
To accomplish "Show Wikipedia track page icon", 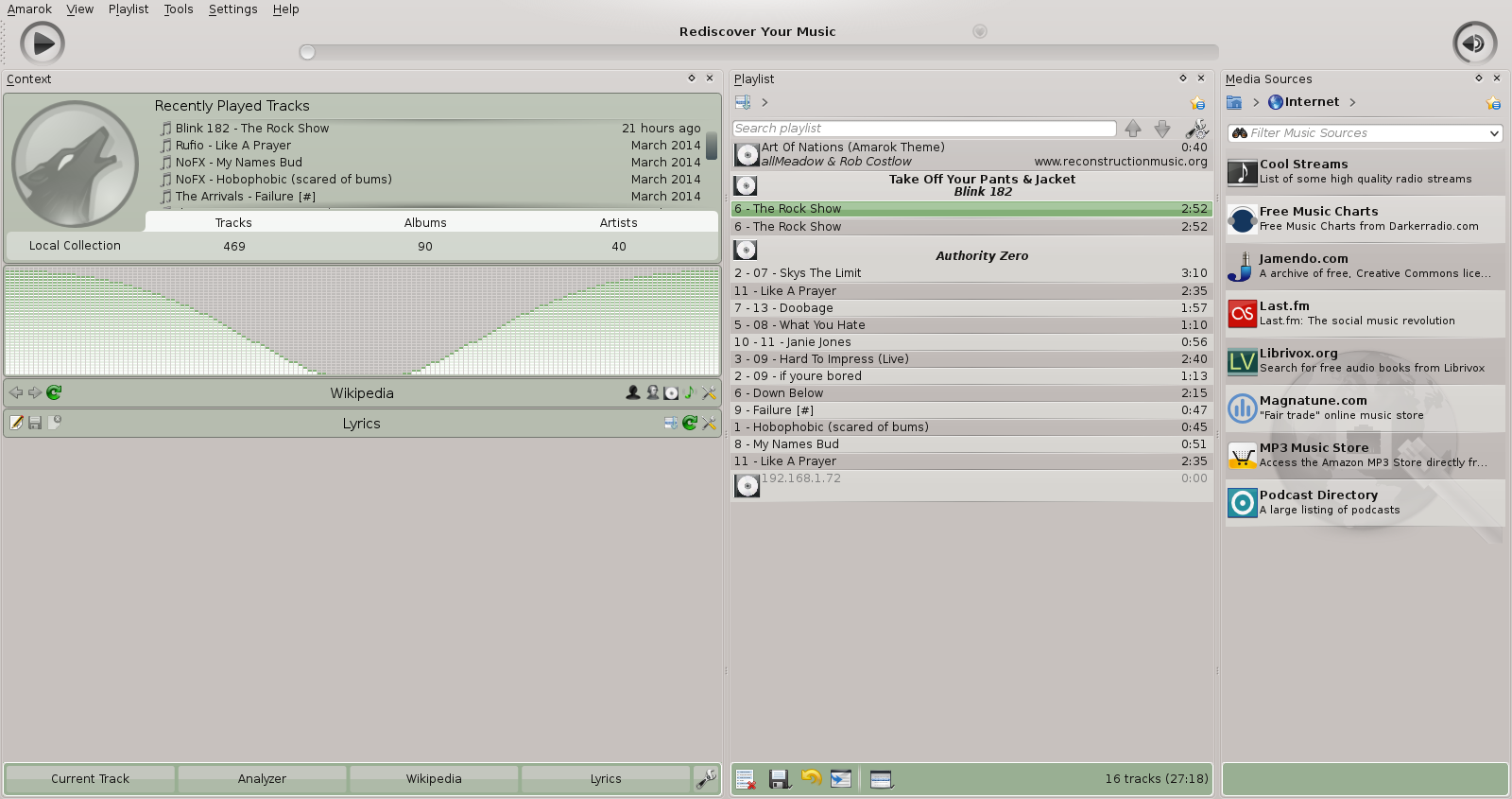I will pyautogui.click(x=690, y=392).
